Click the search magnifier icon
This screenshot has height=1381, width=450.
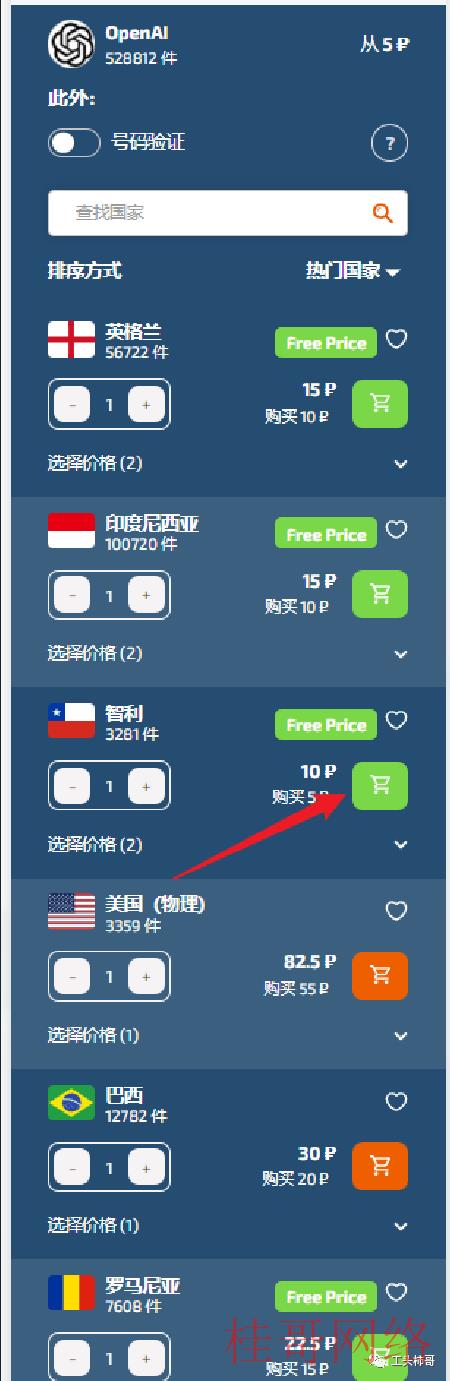[x=382, y=212]
